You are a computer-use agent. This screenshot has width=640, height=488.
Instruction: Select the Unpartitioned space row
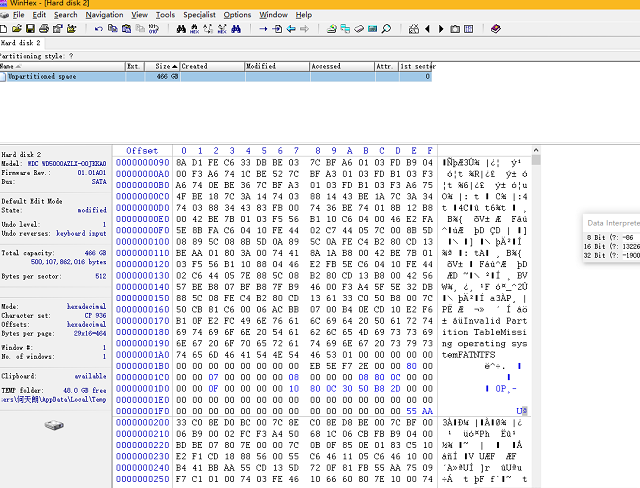pyautogui.click(x=216, y=76)
